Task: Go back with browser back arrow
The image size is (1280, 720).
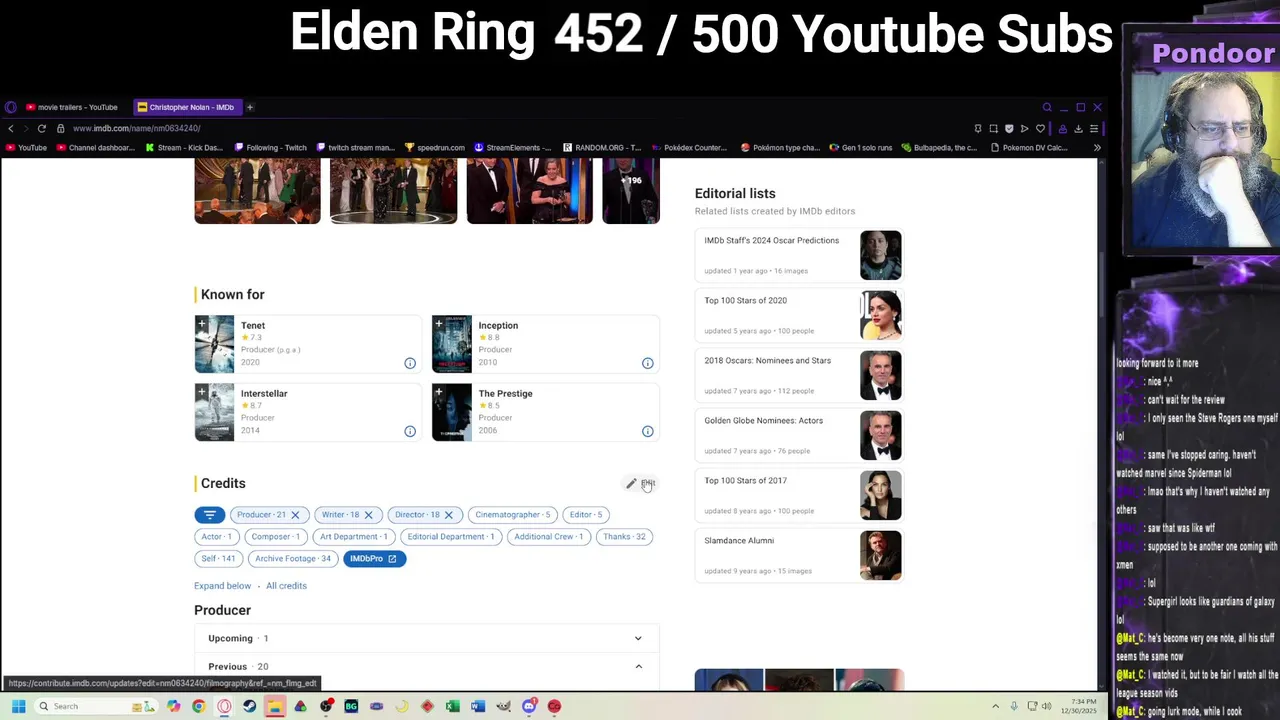Action: (11, 129)
